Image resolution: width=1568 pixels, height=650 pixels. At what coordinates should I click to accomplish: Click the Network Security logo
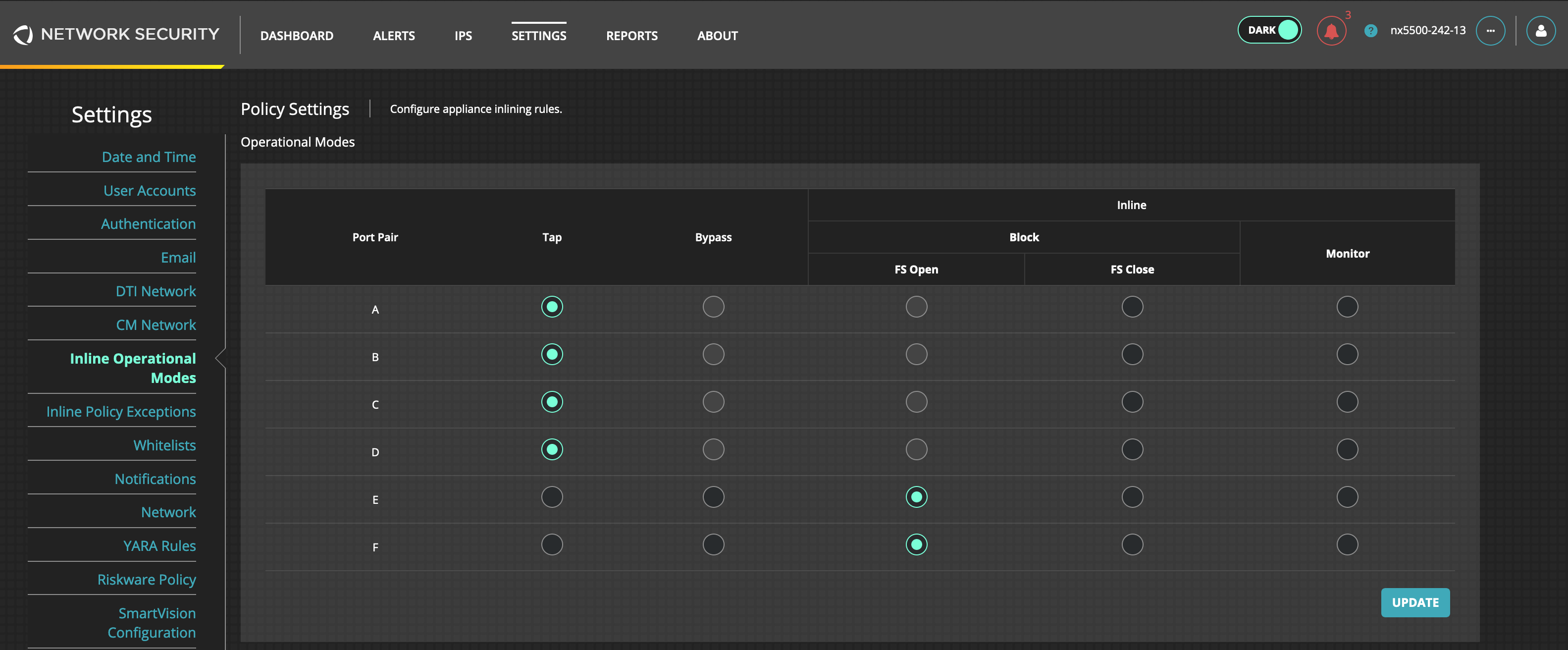(116, 34)
